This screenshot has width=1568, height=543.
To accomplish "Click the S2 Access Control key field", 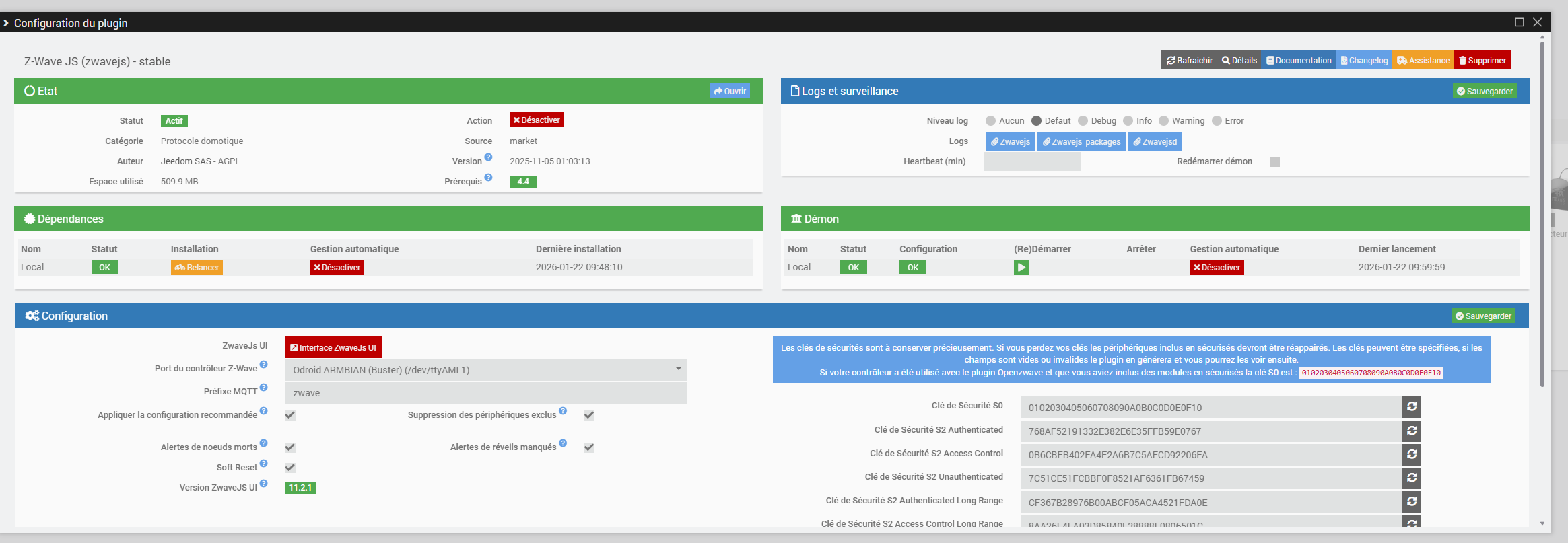I will 1211,454.
